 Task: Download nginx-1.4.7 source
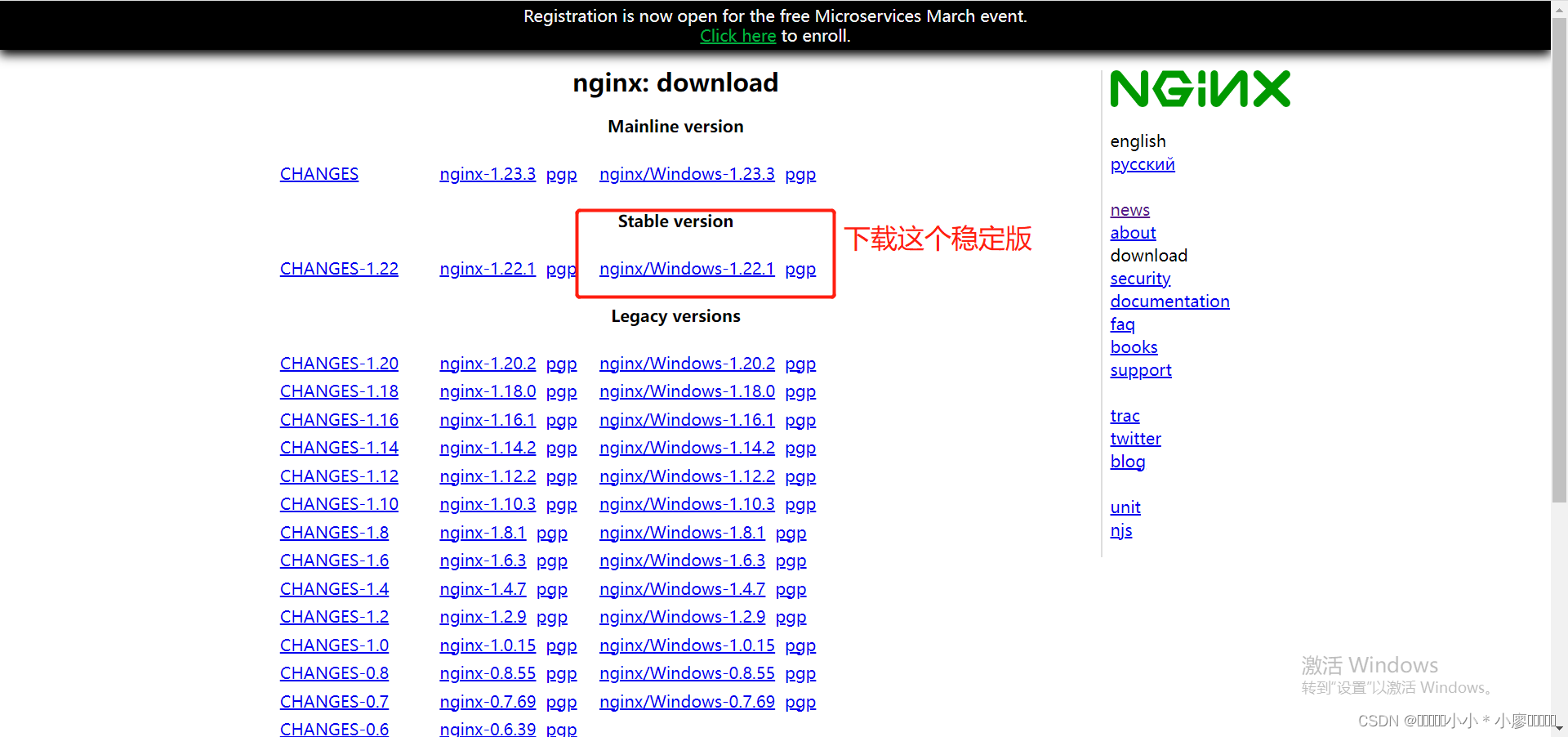click(x=483, y=589)
